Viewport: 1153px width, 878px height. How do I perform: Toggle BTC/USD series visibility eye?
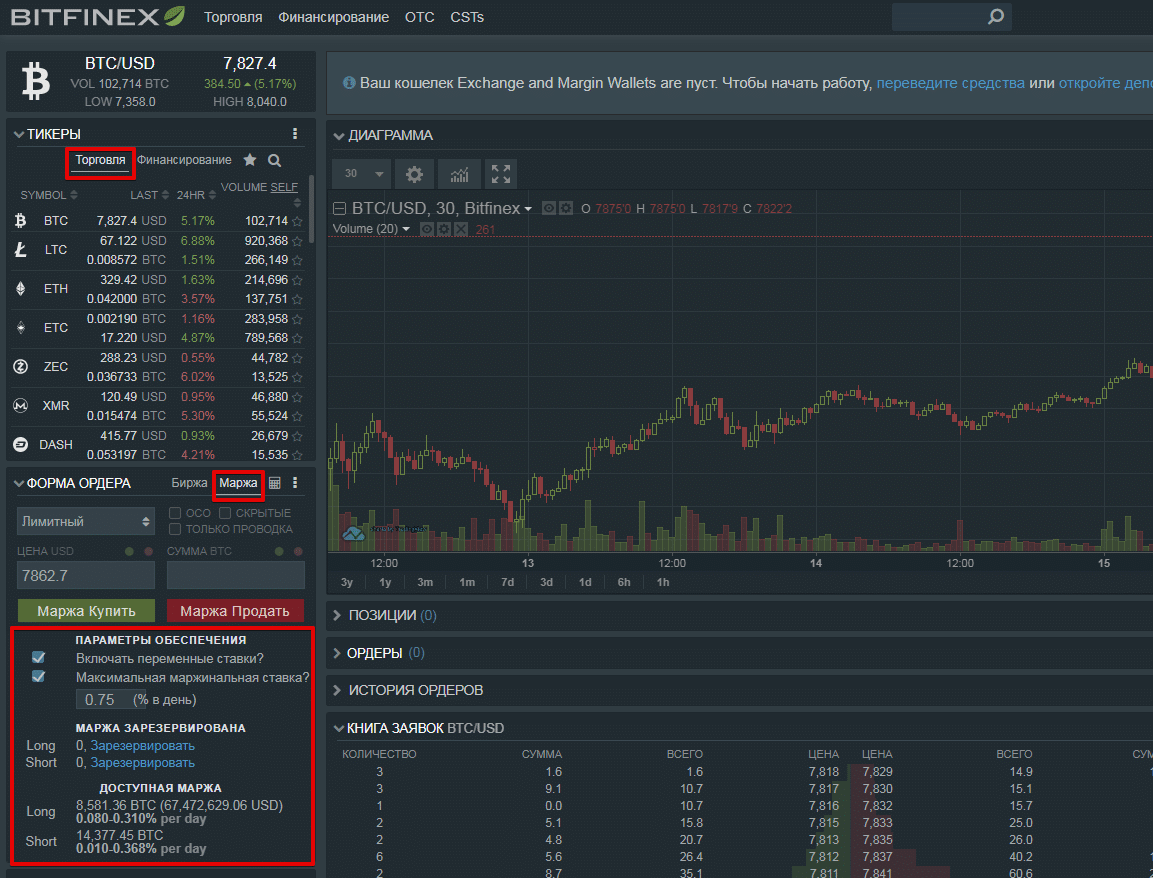pos(549,209)
